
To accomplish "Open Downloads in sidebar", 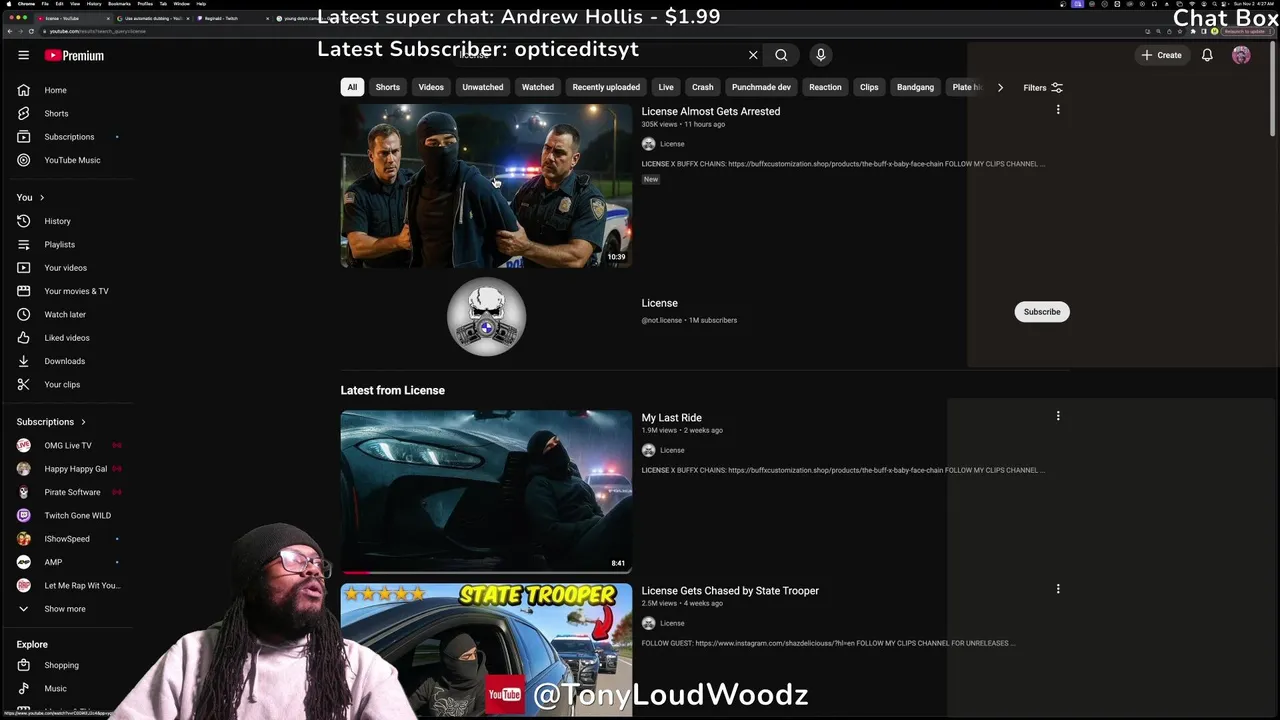I will pyautogui.click(x=66, y=361).
